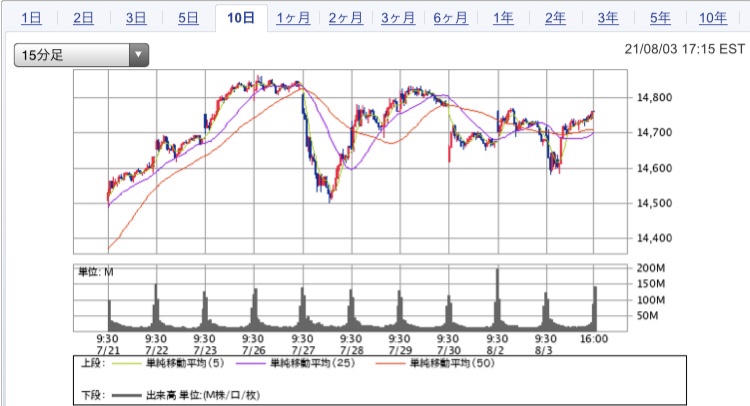Click the 7/21 date axis label

point(108,350)
